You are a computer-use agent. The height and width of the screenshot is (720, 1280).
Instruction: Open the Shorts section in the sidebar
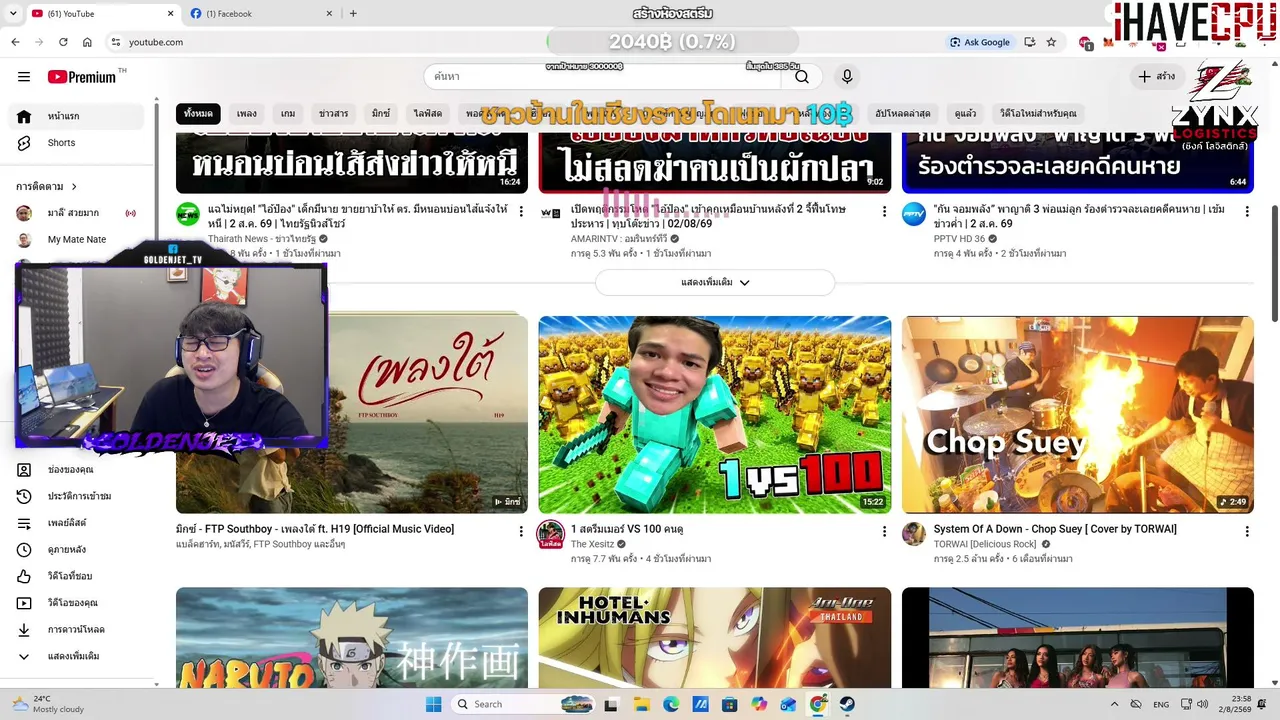click(76, 143)
